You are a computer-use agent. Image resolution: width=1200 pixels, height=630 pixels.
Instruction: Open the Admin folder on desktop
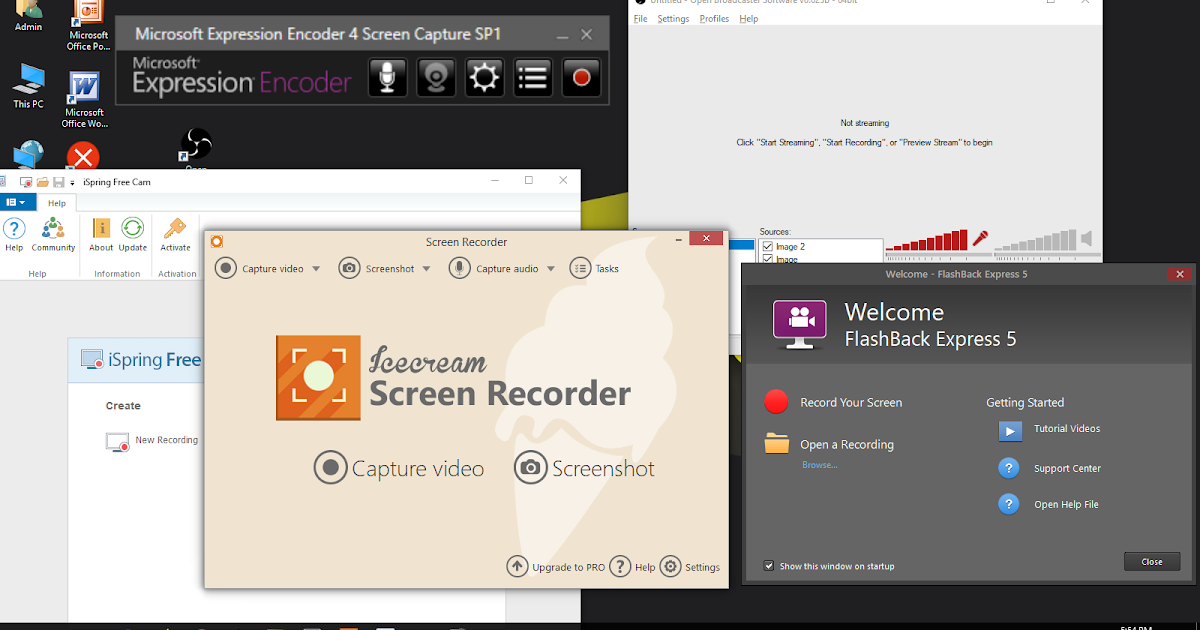click(29, 16)
